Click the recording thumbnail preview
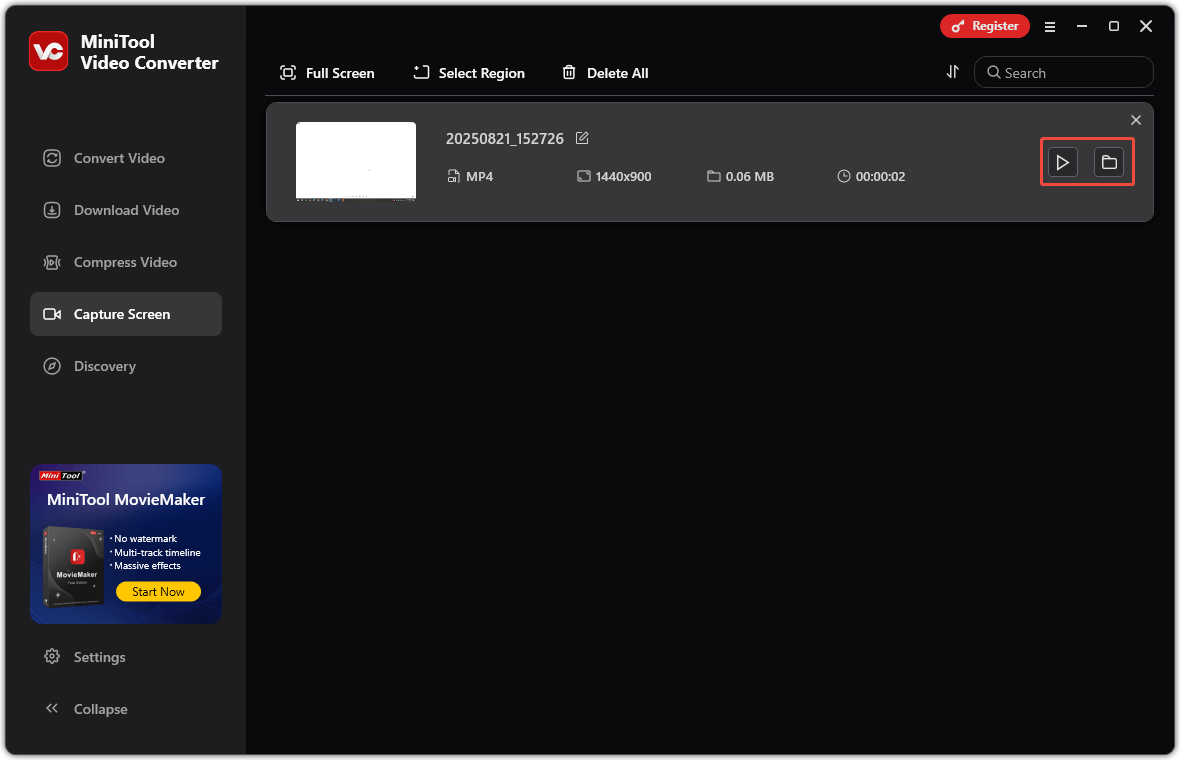Image resolution: width=1180 pixels, height=760 pixels. click(356, 161)
